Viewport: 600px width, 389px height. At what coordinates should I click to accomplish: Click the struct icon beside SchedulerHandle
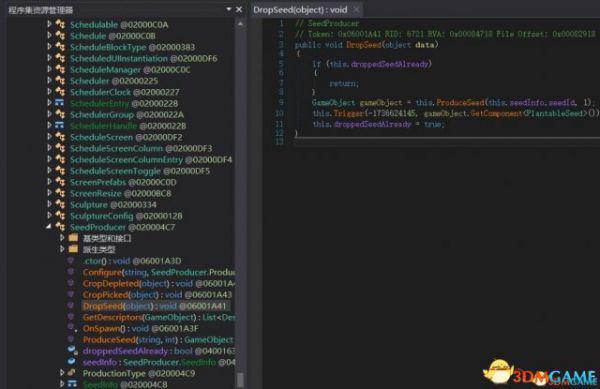click(x=59, y=125)
